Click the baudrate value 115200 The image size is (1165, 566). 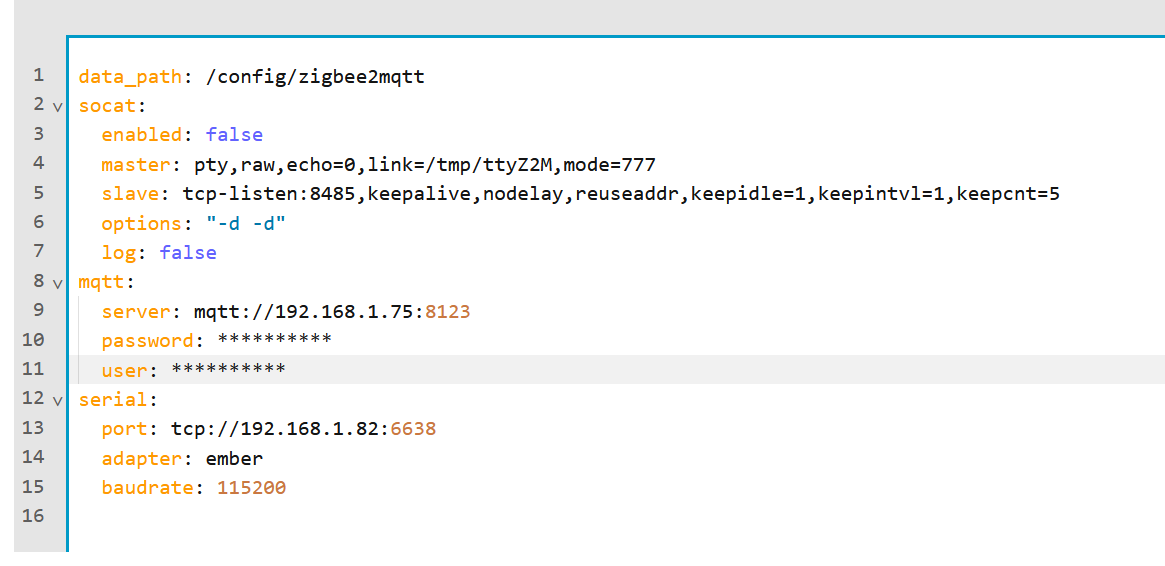pos(251,488)
